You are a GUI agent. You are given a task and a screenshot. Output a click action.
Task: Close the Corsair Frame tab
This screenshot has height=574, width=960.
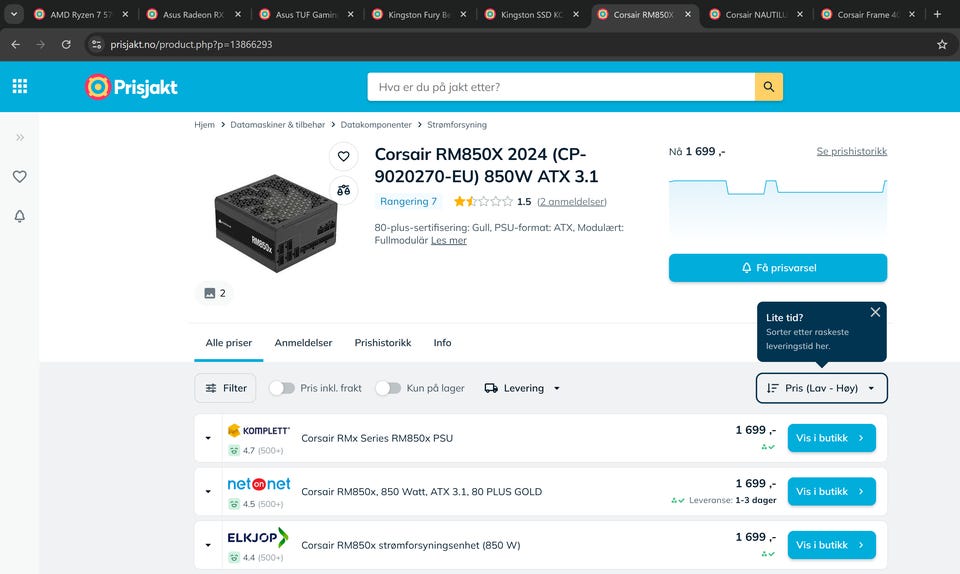[912, 14]
